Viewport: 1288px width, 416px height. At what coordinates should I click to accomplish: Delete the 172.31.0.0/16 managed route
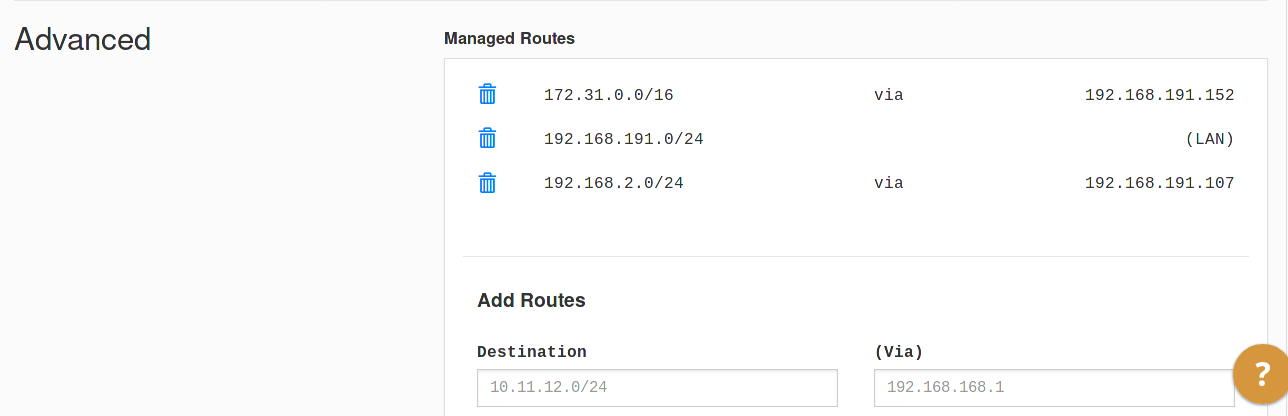pos(487,95)
